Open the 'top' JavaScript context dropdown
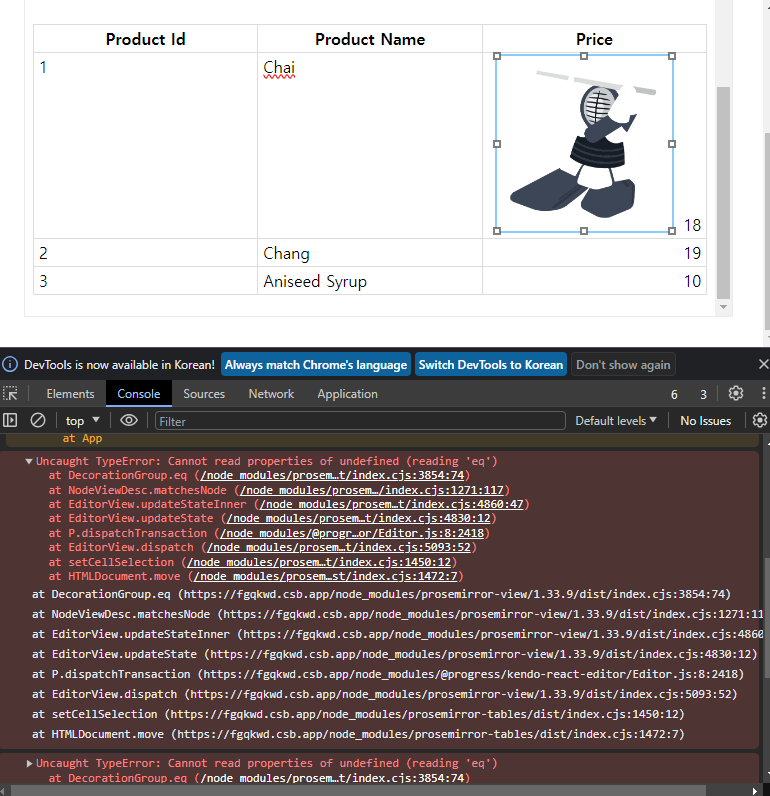Image resolution: width=770 pixels, height=796 pixels. pos(82,421)
